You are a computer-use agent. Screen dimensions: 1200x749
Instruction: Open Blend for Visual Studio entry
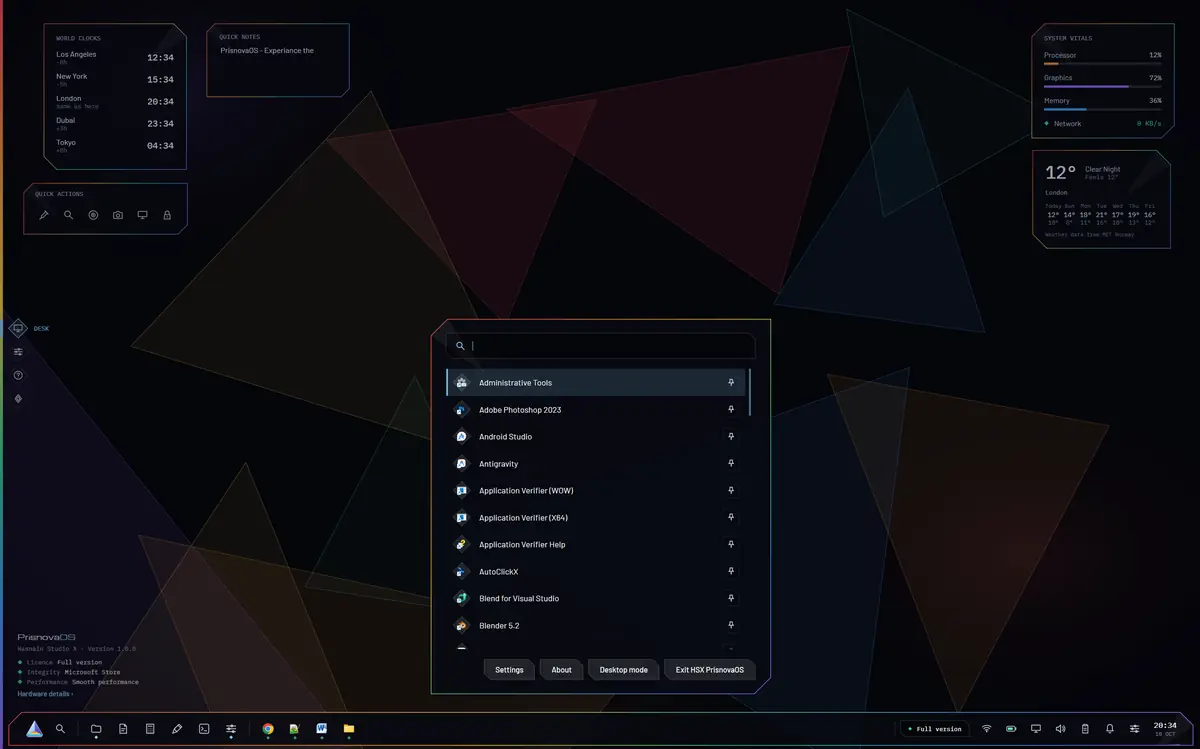coord(596,598)
